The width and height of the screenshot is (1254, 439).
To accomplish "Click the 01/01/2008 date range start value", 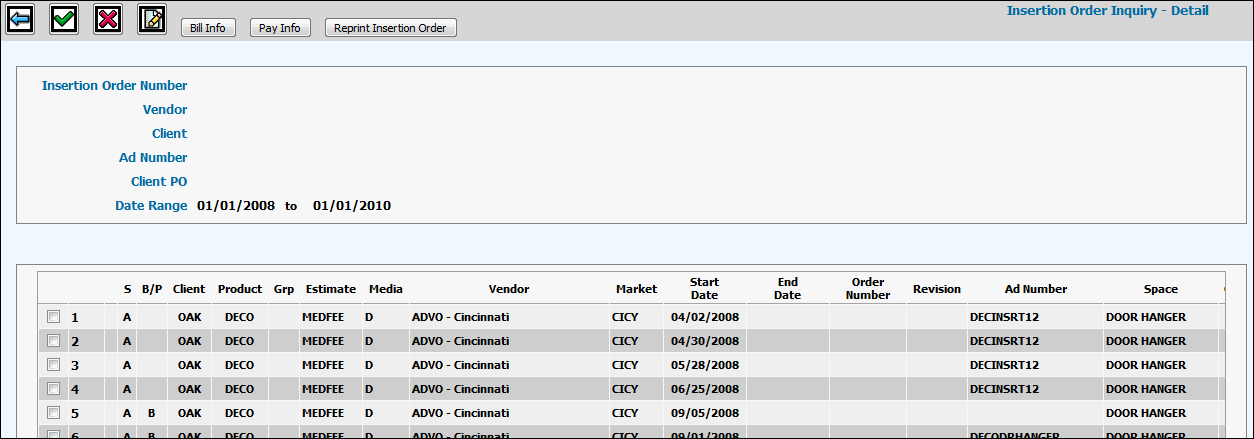I will [236, 206].
